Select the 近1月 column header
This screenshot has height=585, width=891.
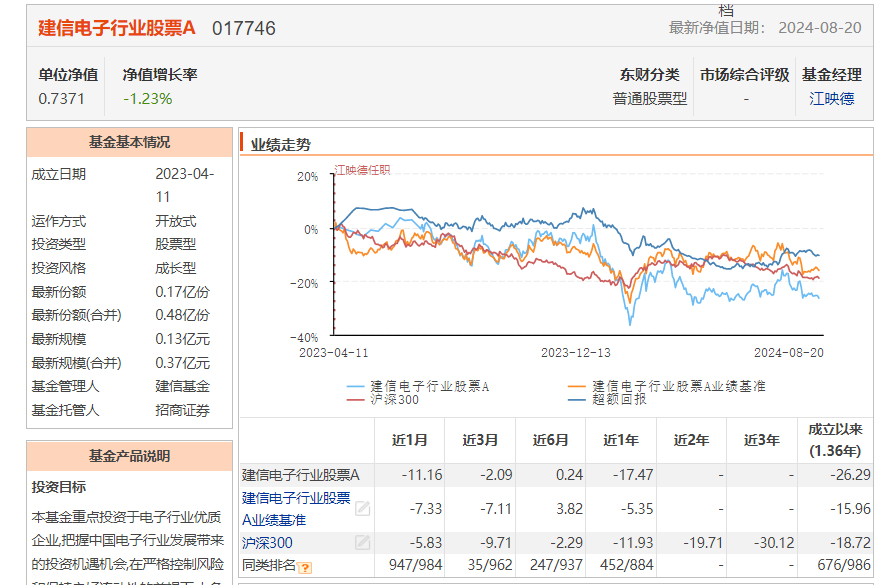coord(410,440)
